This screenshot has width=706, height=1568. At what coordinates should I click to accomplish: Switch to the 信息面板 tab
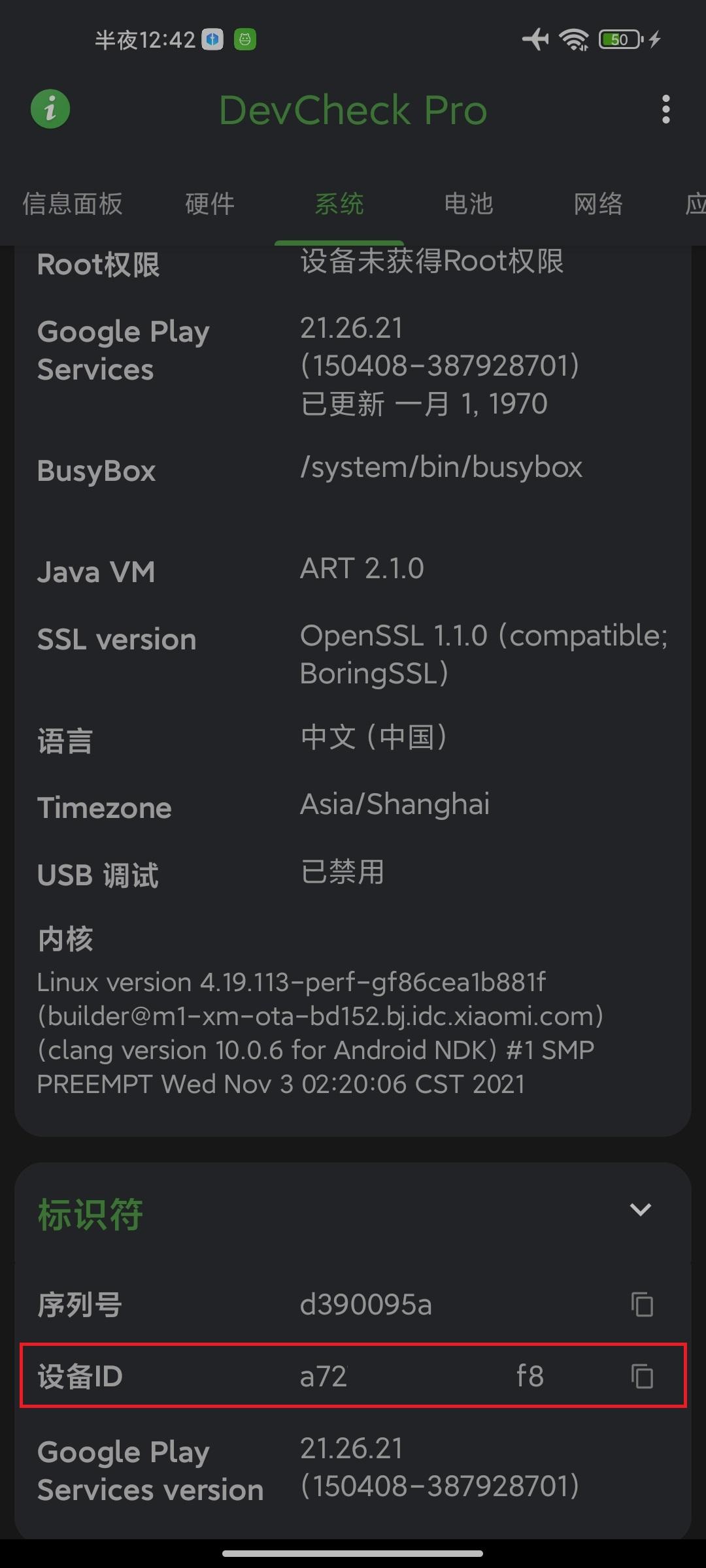73,204
